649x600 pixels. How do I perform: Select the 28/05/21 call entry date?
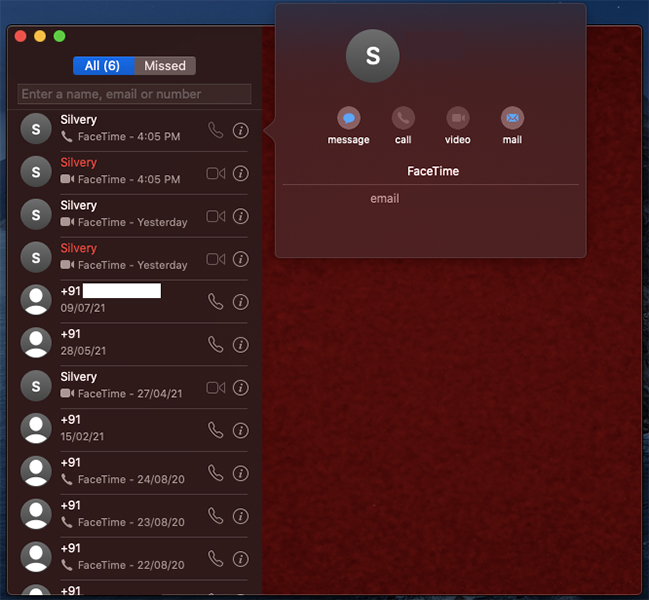point(83,351)
